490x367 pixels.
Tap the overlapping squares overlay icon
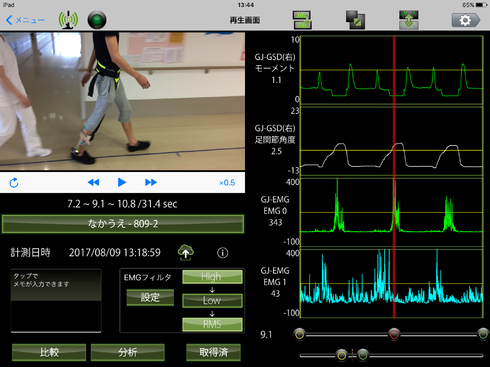coord(355,20)
